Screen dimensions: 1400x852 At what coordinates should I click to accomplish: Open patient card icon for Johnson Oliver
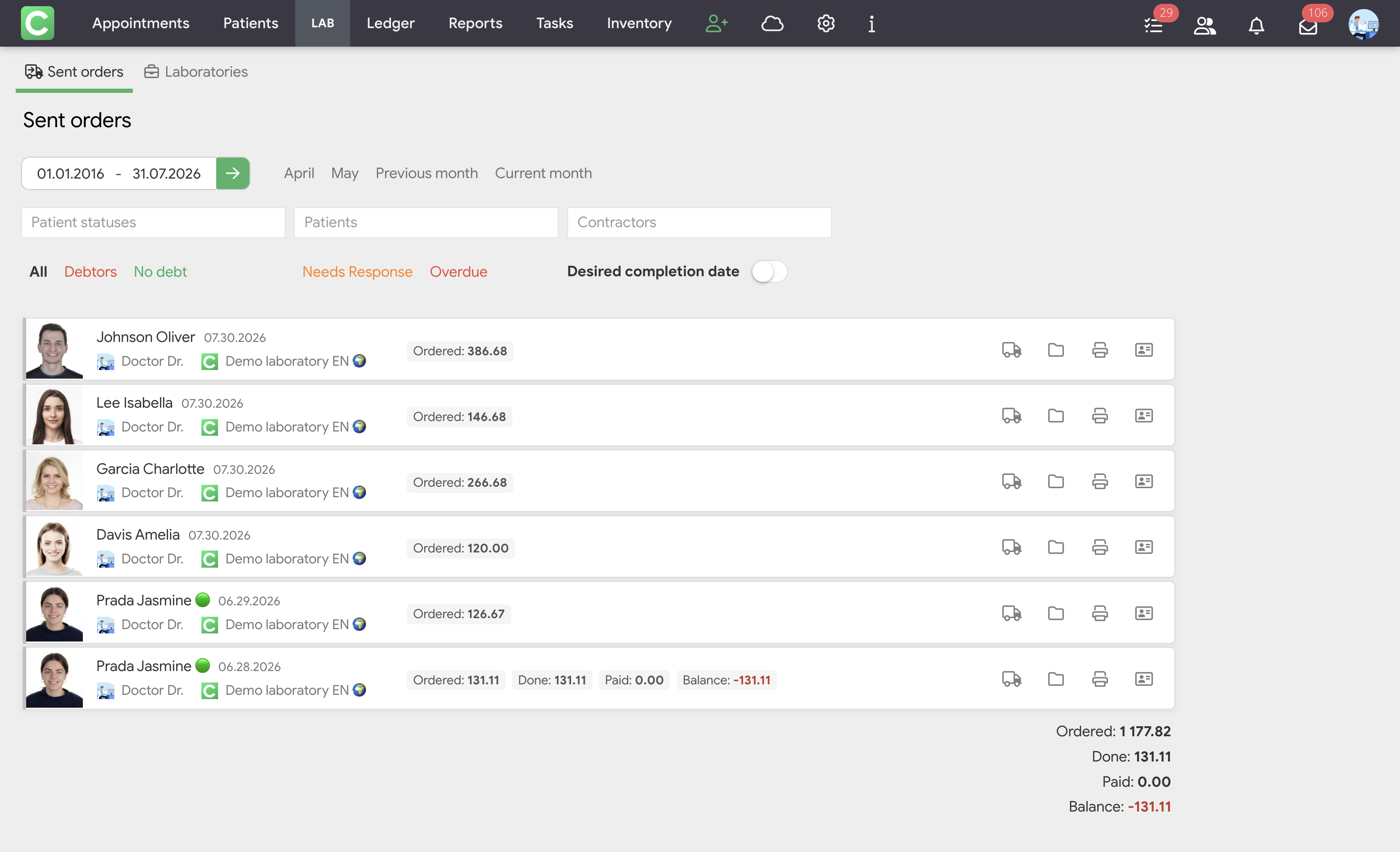click(1144, 350)
